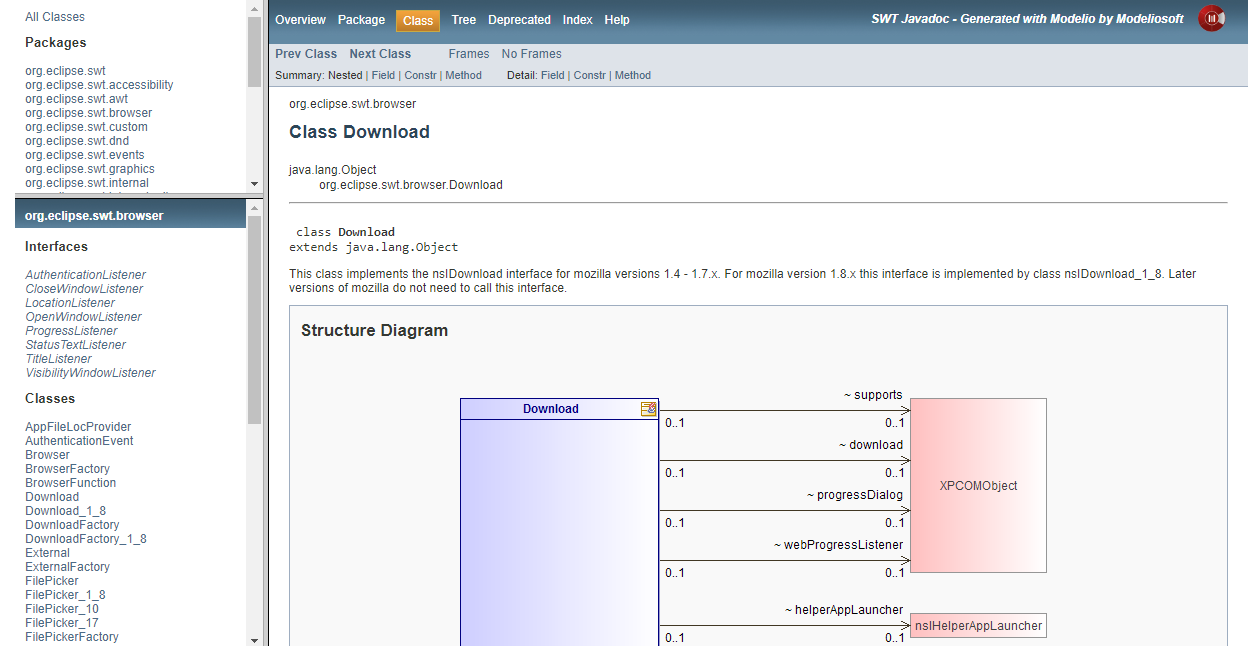
Task: Open AuthenticationEvent class
Action: tap(79, 441)
